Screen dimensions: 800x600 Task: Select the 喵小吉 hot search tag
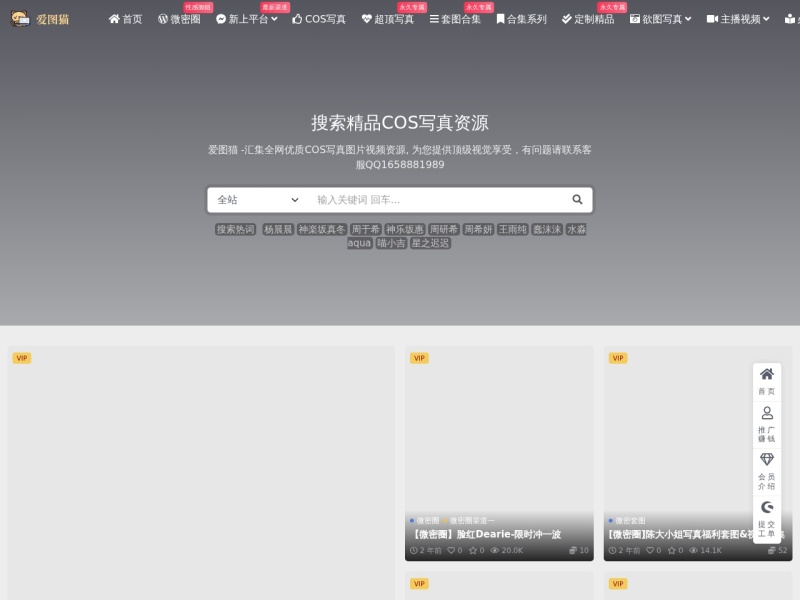(x=391, y=243)
